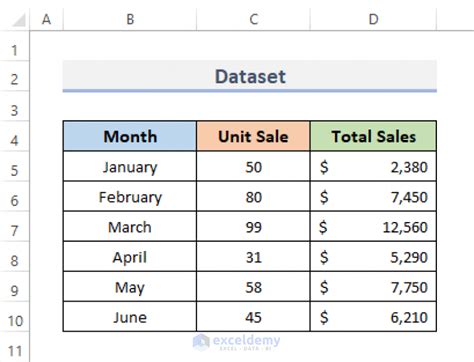The height and width of the screenshot is (362, 474).
Task: Click the Month header cell
Action: tap(130, 136)
